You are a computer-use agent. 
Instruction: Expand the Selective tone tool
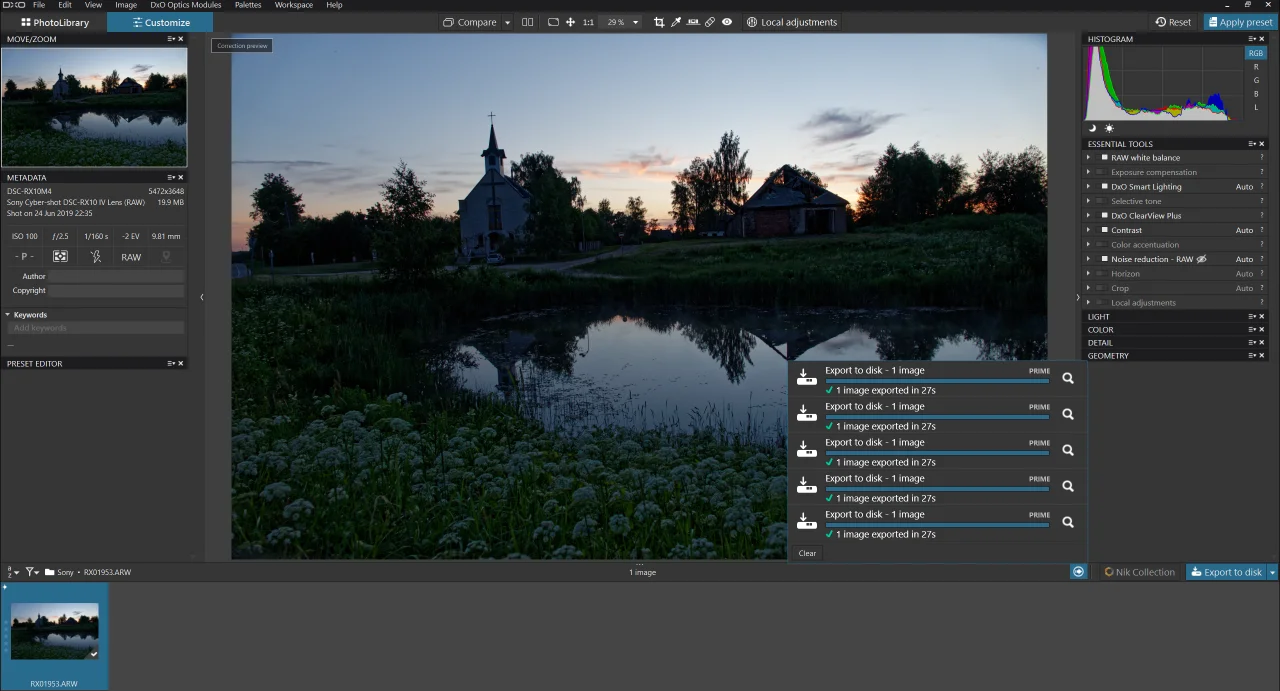[1089, 201]
